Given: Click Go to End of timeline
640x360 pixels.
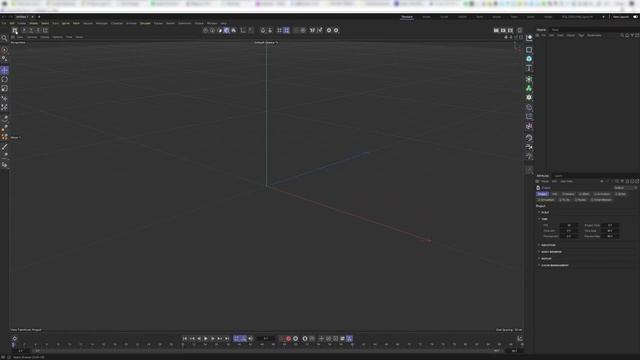Looking at the screenshot, I should coord(227,338).
